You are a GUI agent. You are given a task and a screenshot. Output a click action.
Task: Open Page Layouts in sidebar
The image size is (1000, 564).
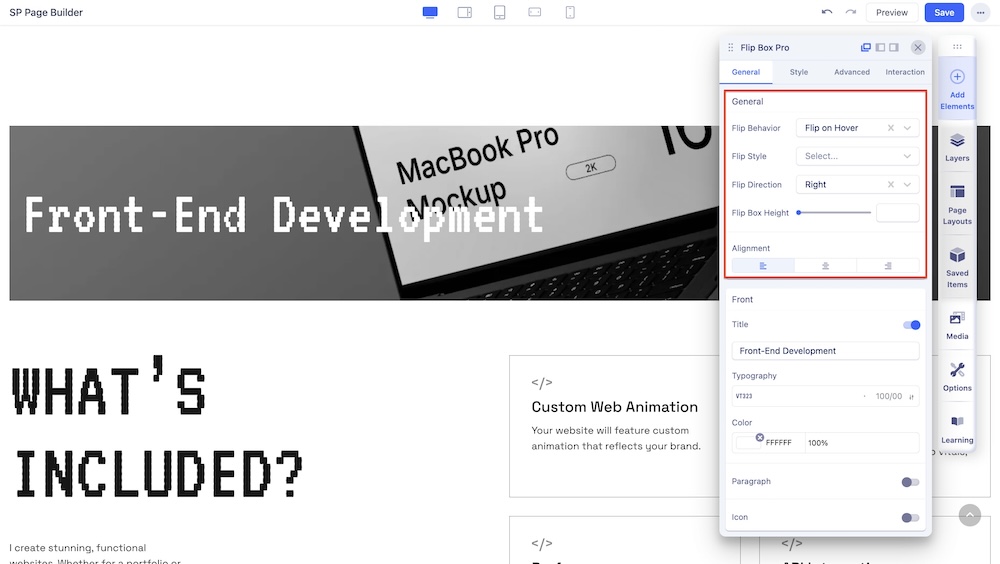pos(957,204)
